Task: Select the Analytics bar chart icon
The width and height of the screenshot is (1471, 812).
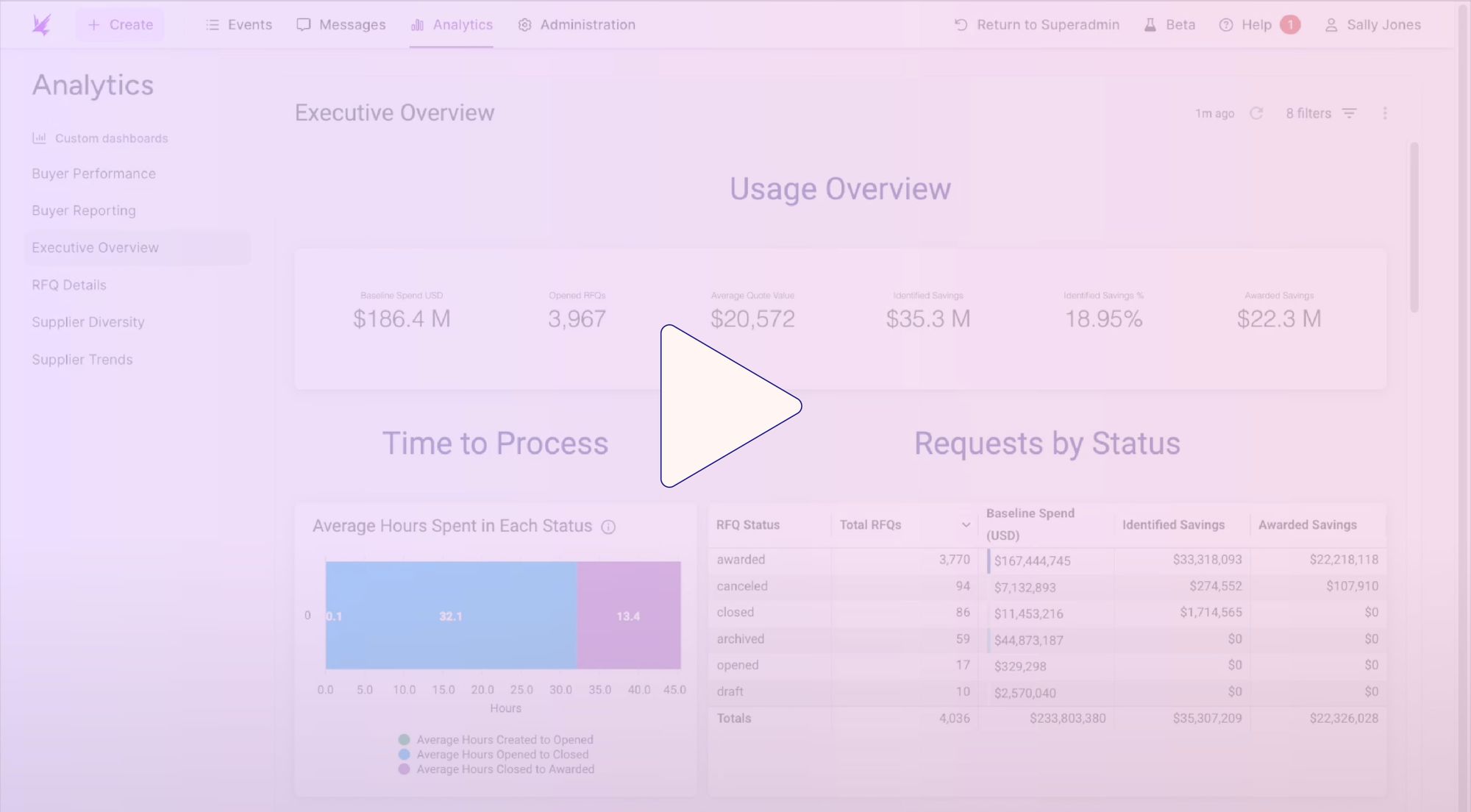Action: point(416,24)
